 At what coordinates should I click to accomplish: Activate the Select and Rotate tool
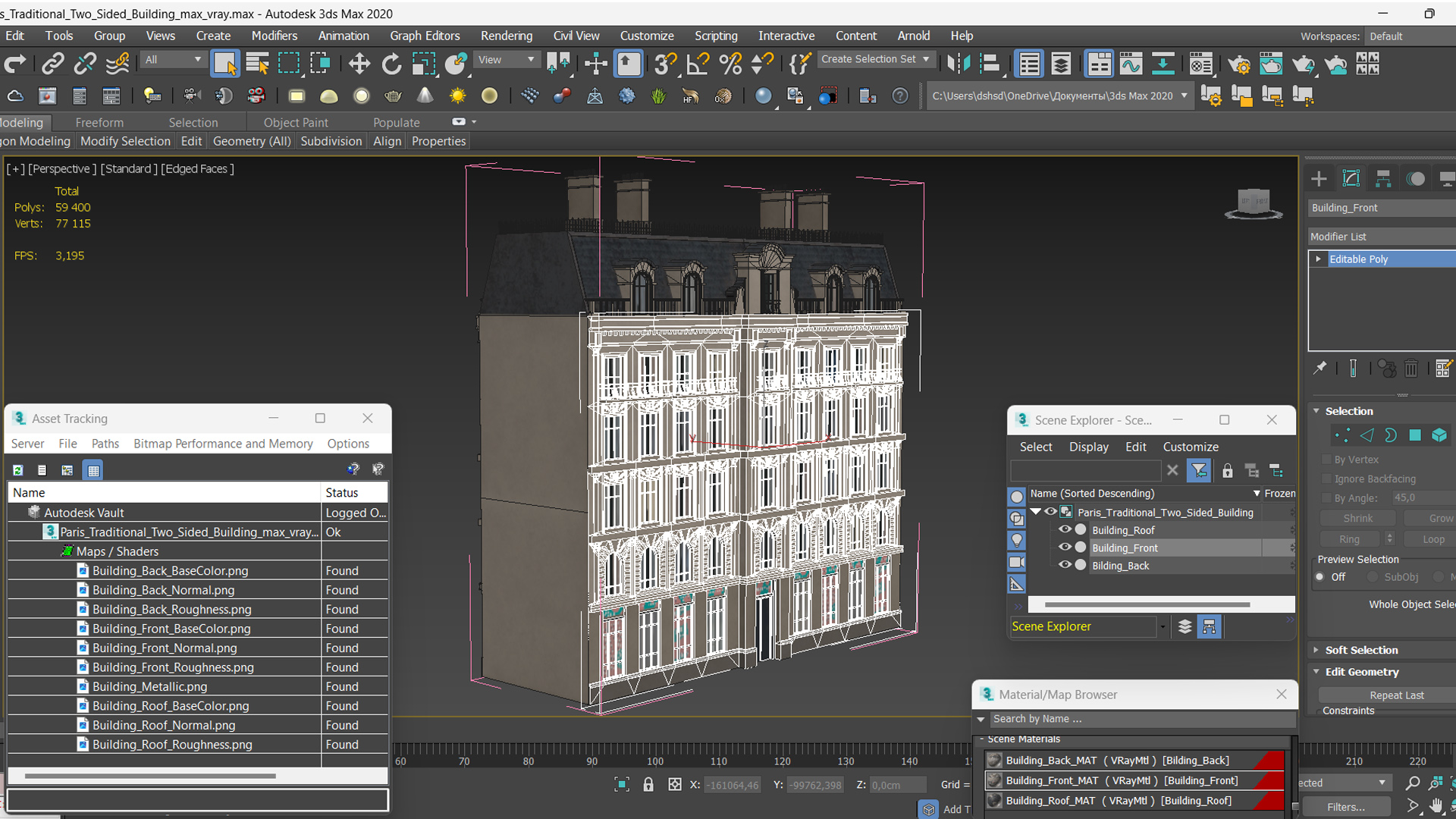(x=391, y=64)
